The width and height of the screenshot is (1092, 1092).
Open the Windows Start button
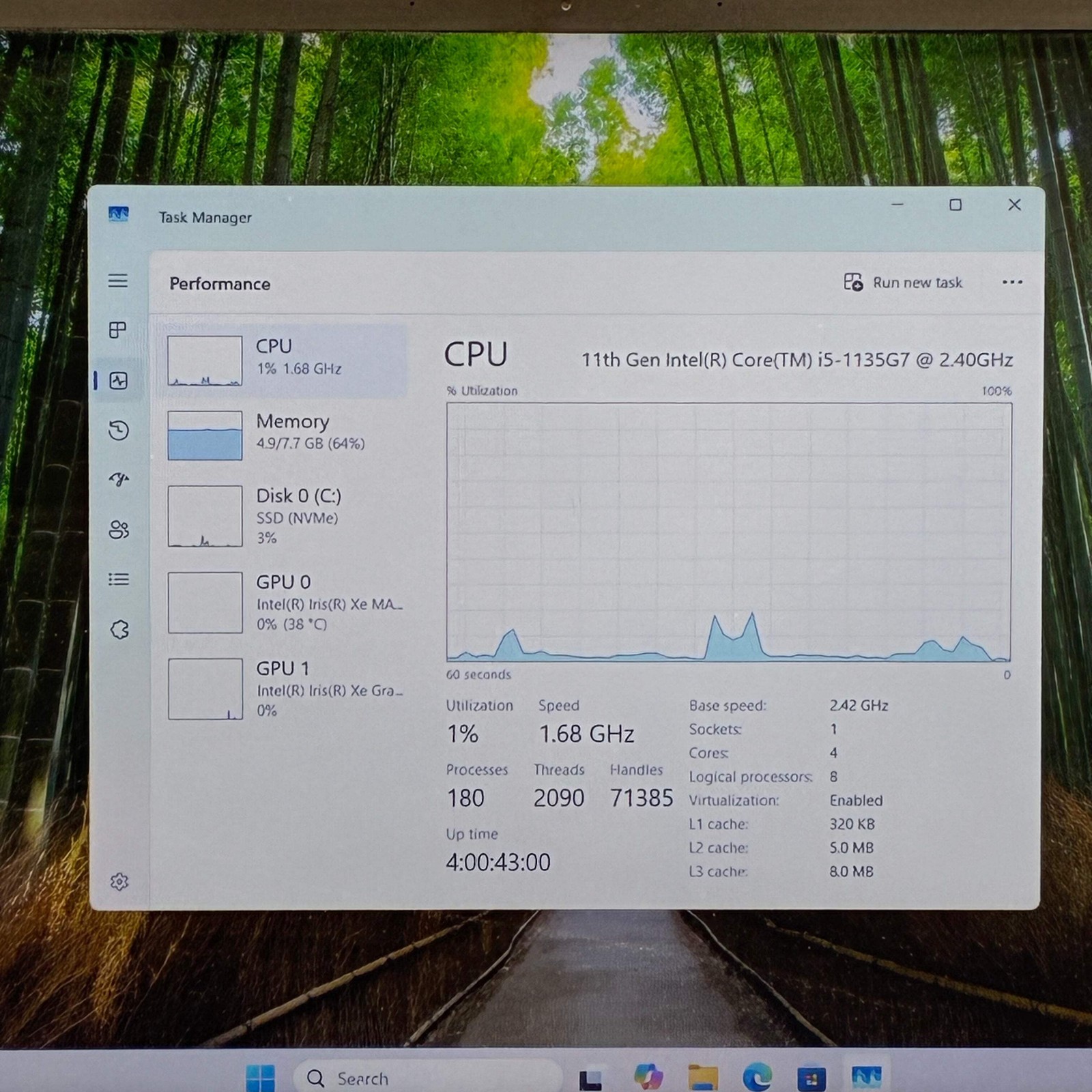point(260,1079)
